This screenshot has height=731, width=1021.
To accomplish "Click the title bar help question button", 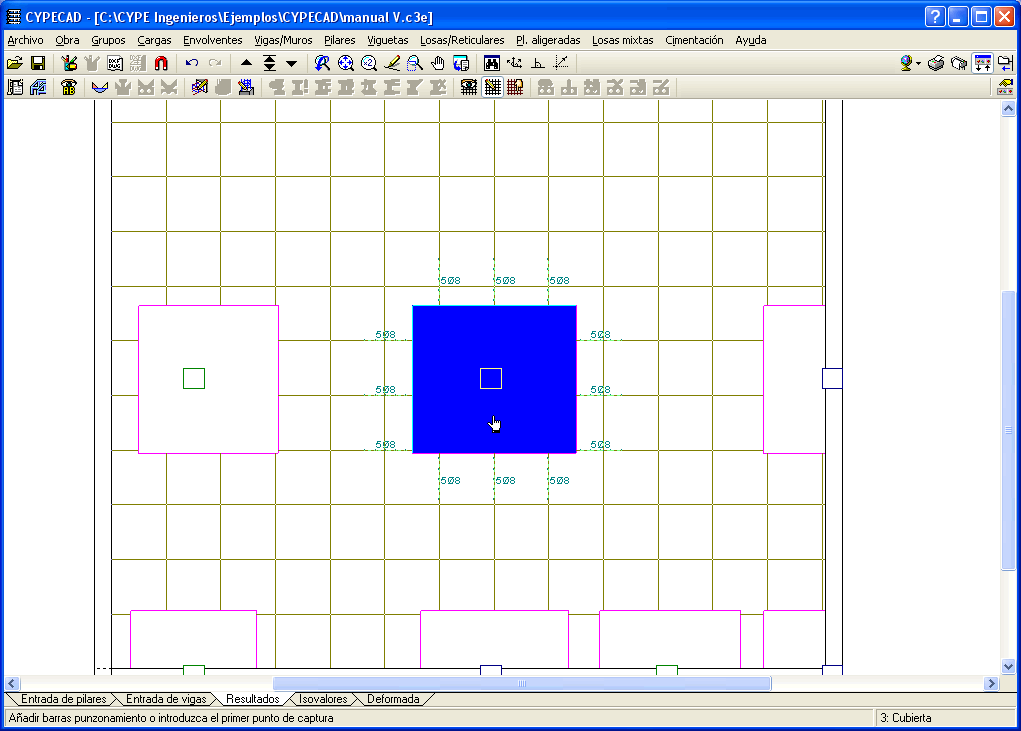I will click(935, 17).
